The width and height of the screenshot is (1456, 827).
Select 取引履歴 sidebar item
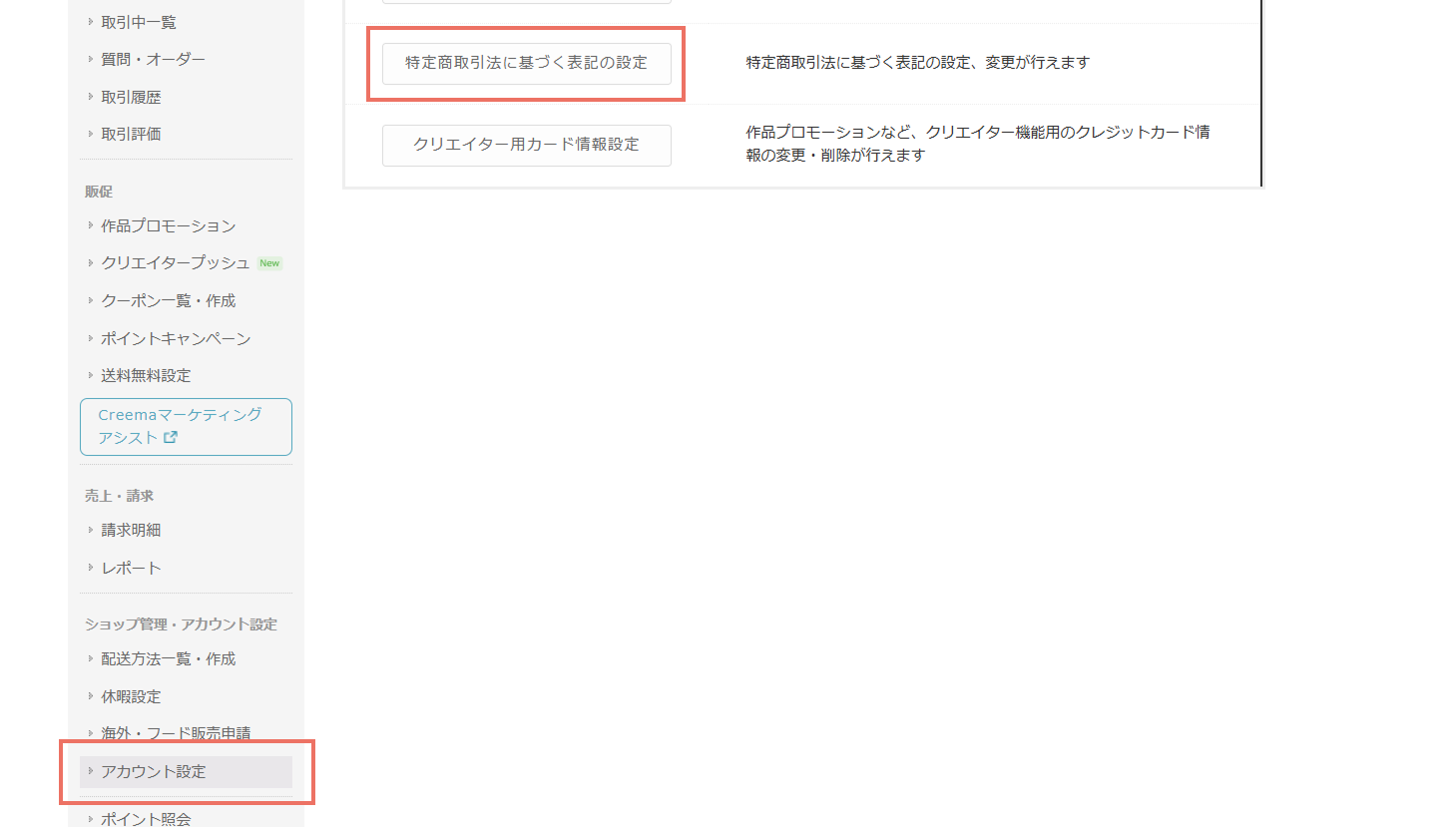click(131, 97)
